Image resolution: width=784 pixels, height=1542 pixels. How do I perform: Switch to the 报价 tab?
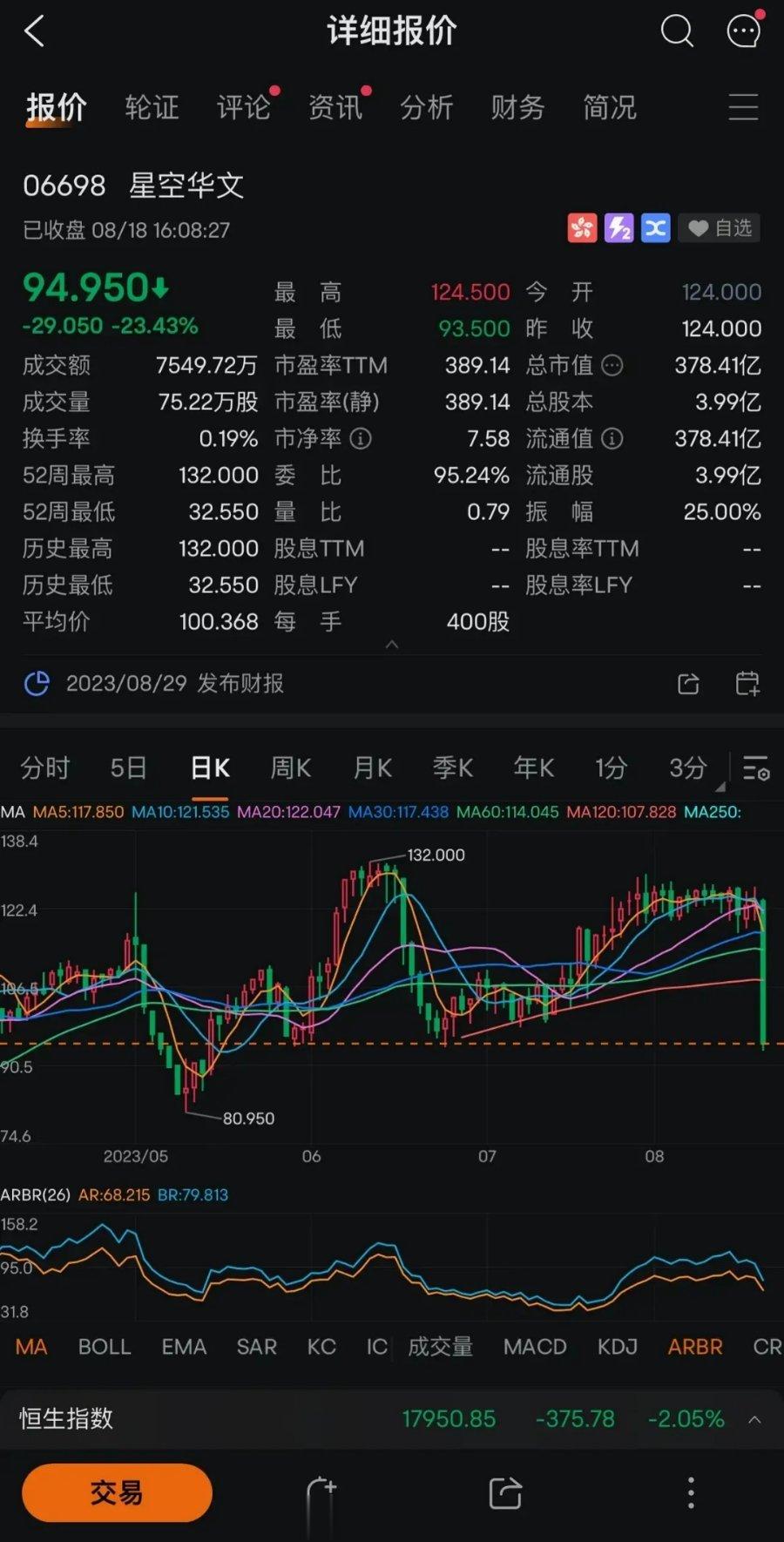[x=56, y=107]
